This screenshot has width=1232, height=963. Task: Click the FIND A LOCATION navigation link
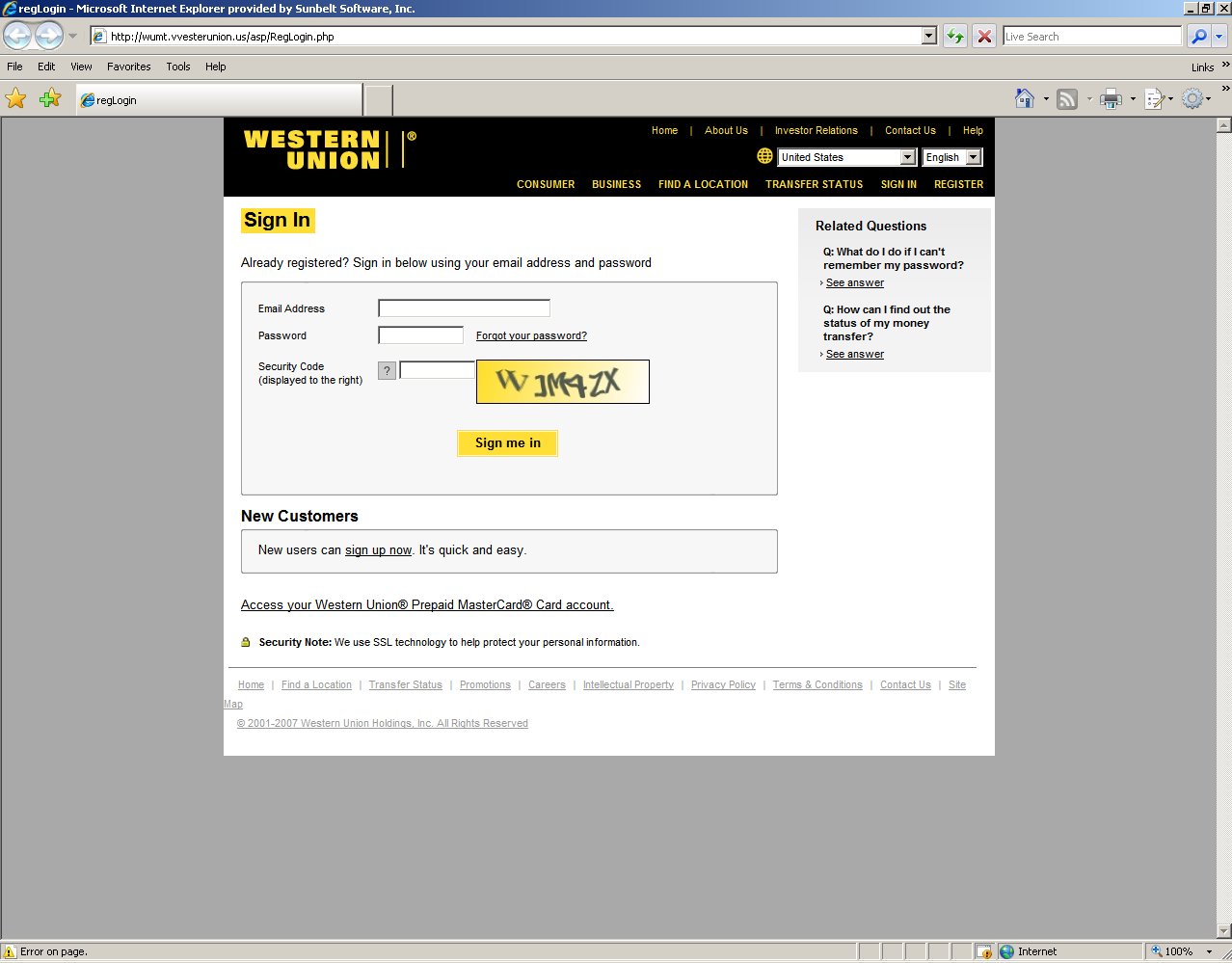[x=703, y=184]
